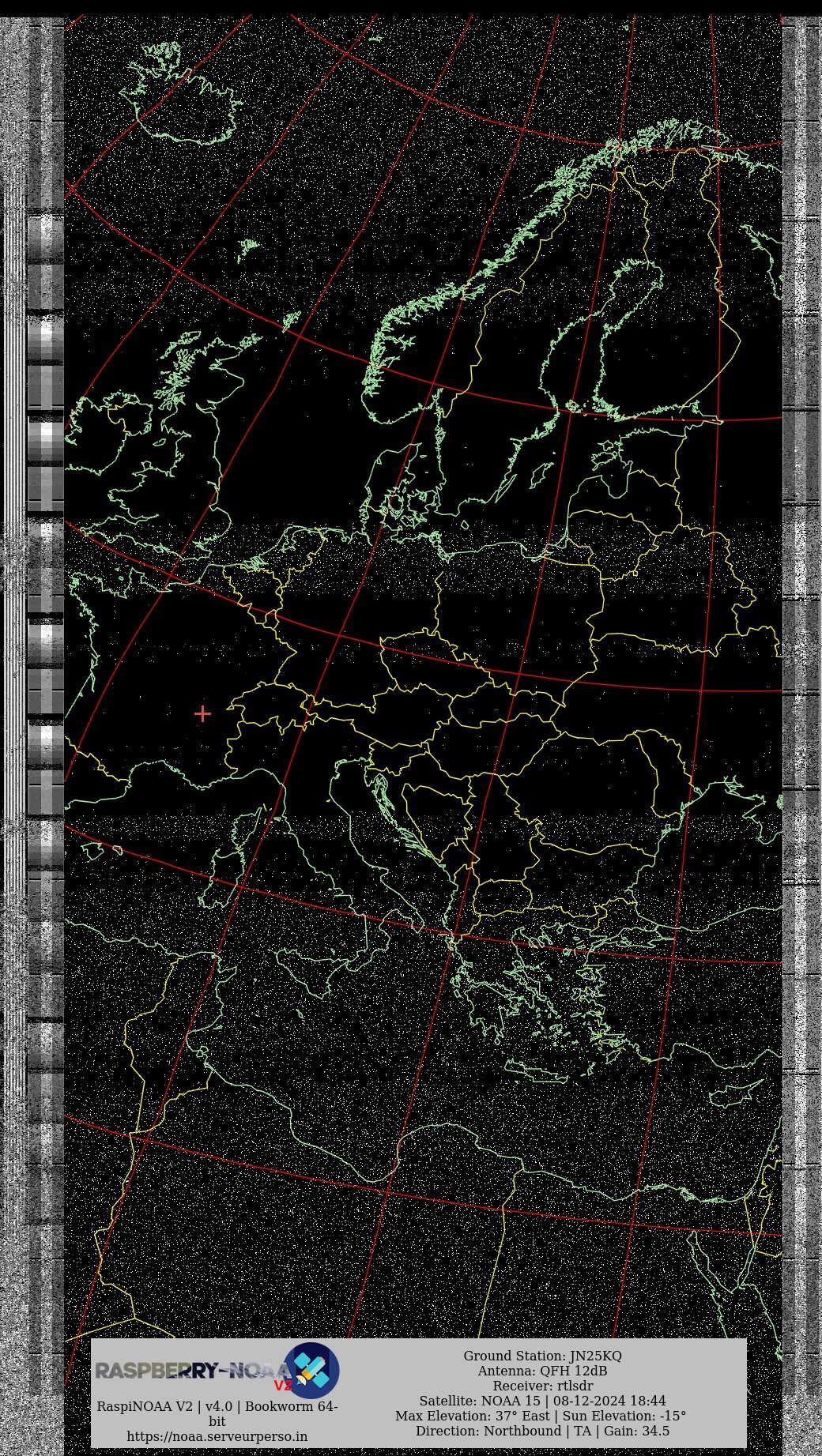Open the noaa.serveurperso.in URL
The height and width of the screenshot is (1456, 822).
[217, 1436]
